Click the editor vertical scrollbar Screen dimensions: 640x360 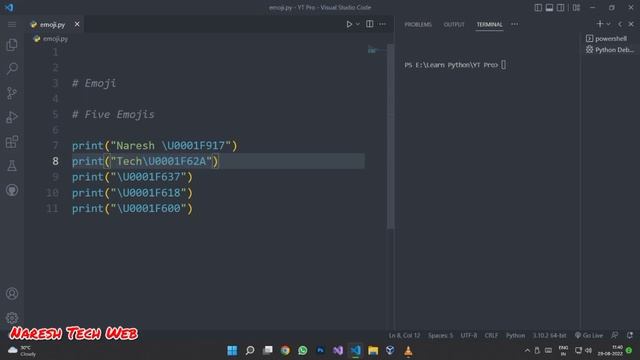coord(391,137)
